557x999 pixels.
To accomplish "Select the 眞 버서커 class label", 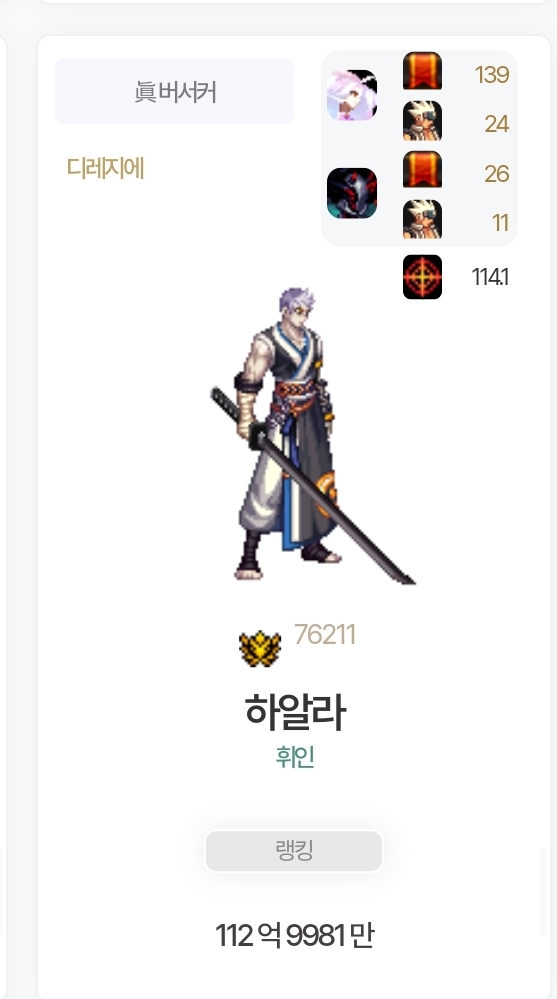I will click(x=175, y=91).
